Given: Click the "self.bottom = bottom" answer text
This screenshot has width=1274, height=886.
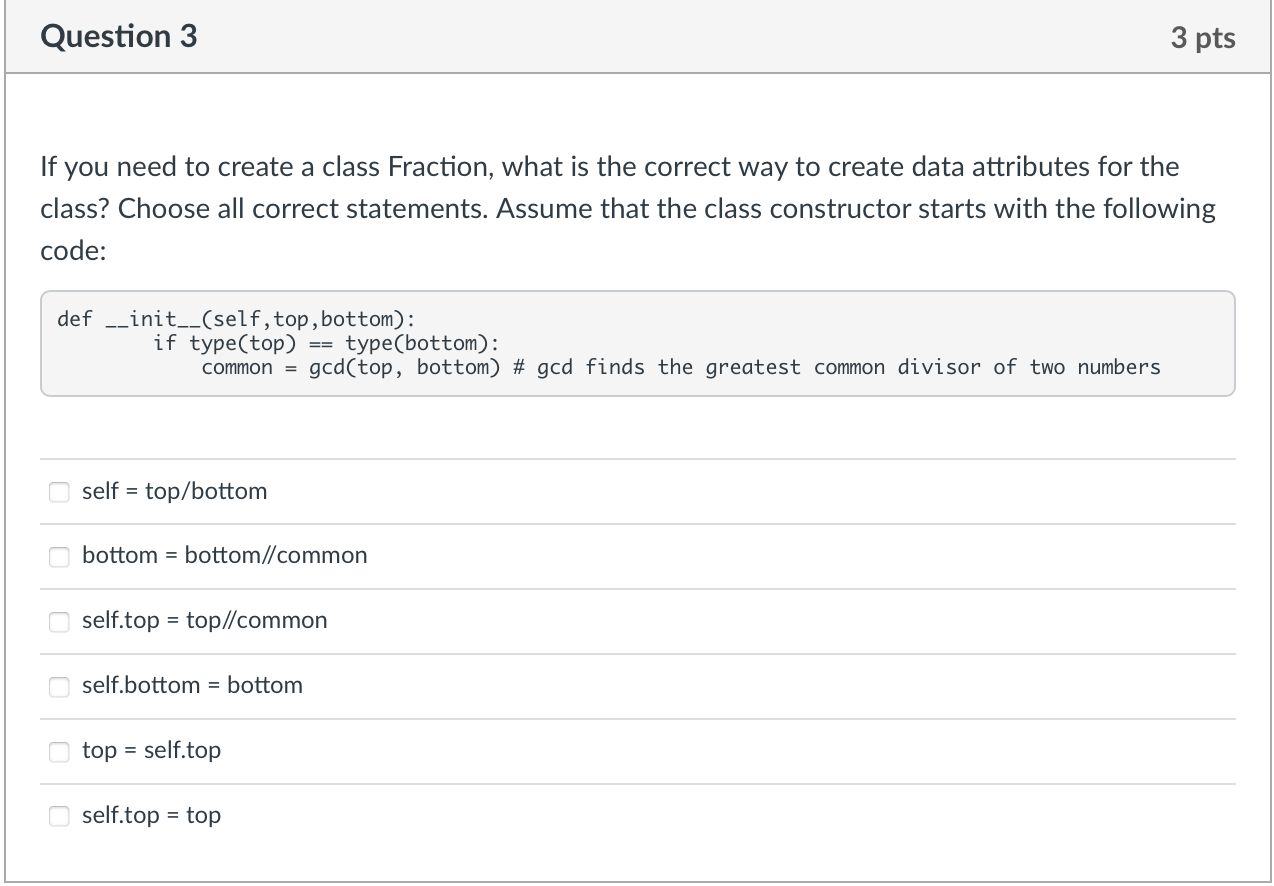Looking at the screenshot, I should [192, 685].
